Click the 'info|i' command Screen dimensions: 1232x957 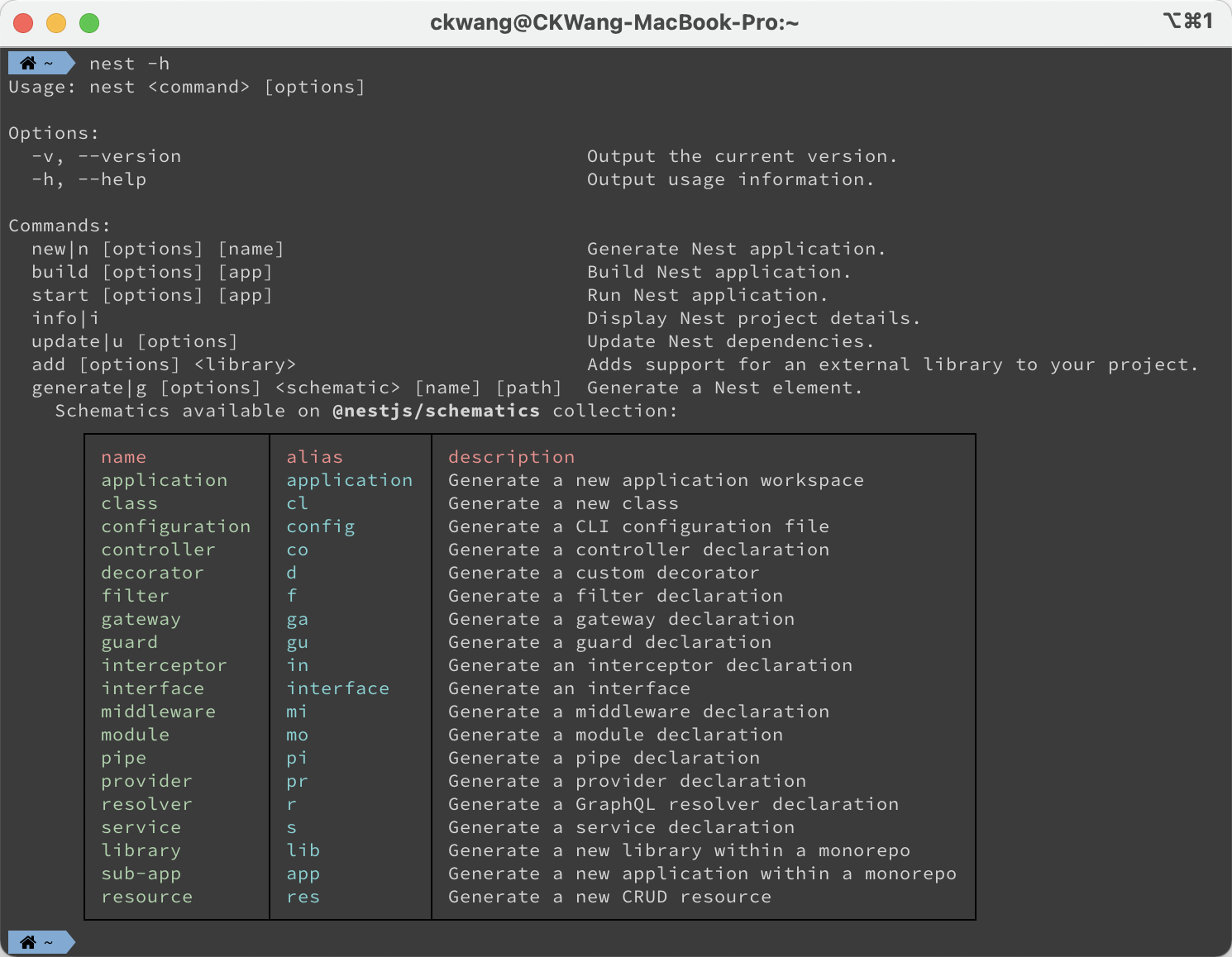(65, 318)
